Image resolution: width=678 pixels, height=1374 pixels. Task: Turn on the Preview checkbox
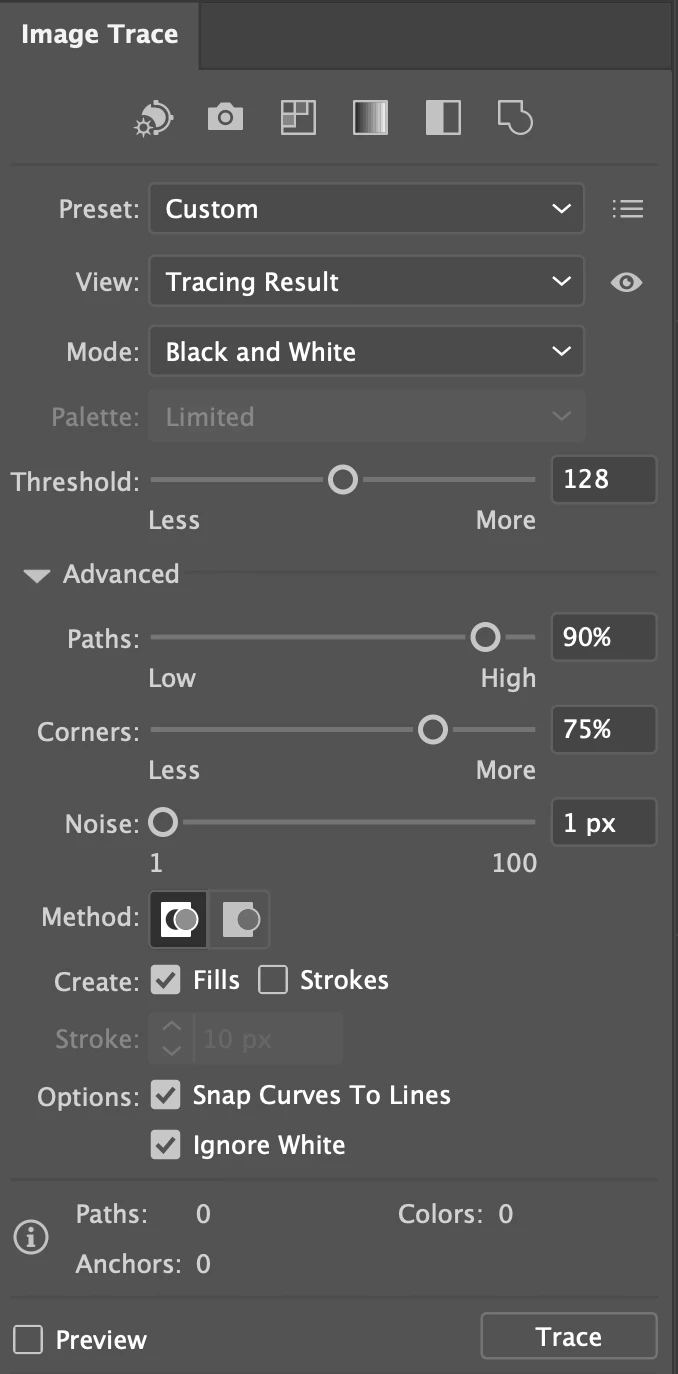(x=28, y=1340)
